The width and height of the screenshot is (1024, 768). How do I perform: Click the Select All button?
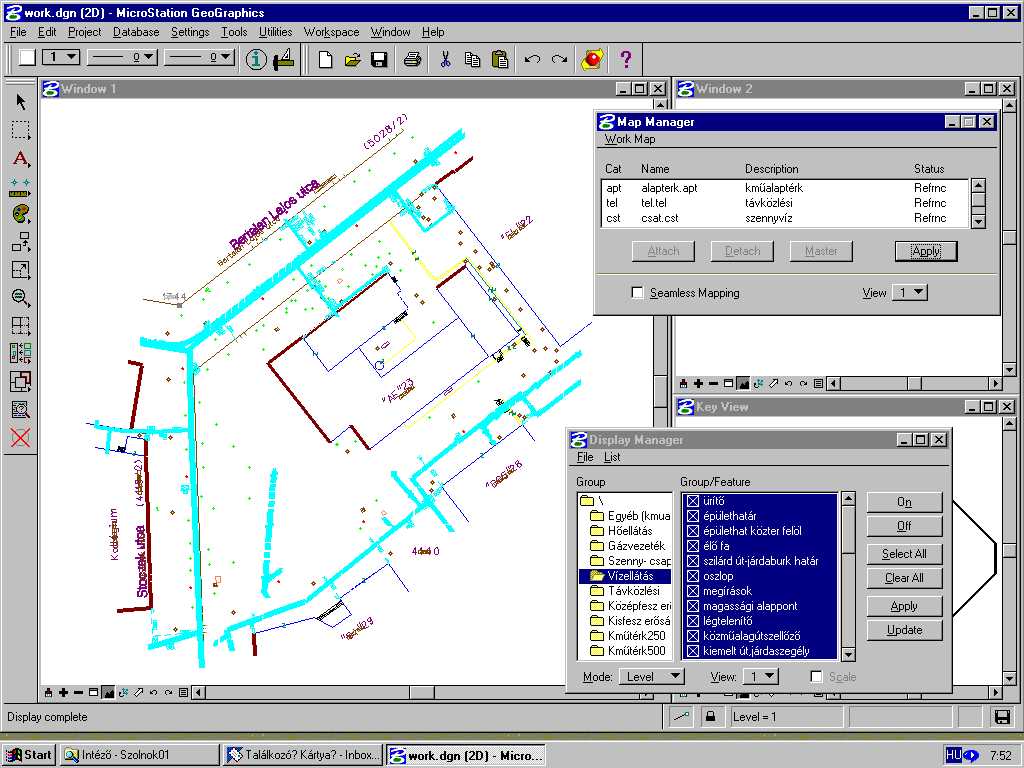point(904,554)
